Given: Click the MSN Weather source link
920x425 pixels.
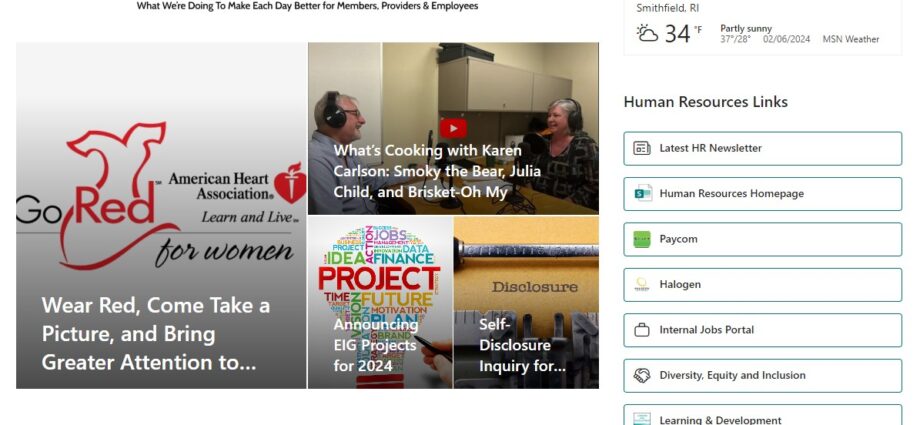Looking at the screenshot, I should click(851, 39).
